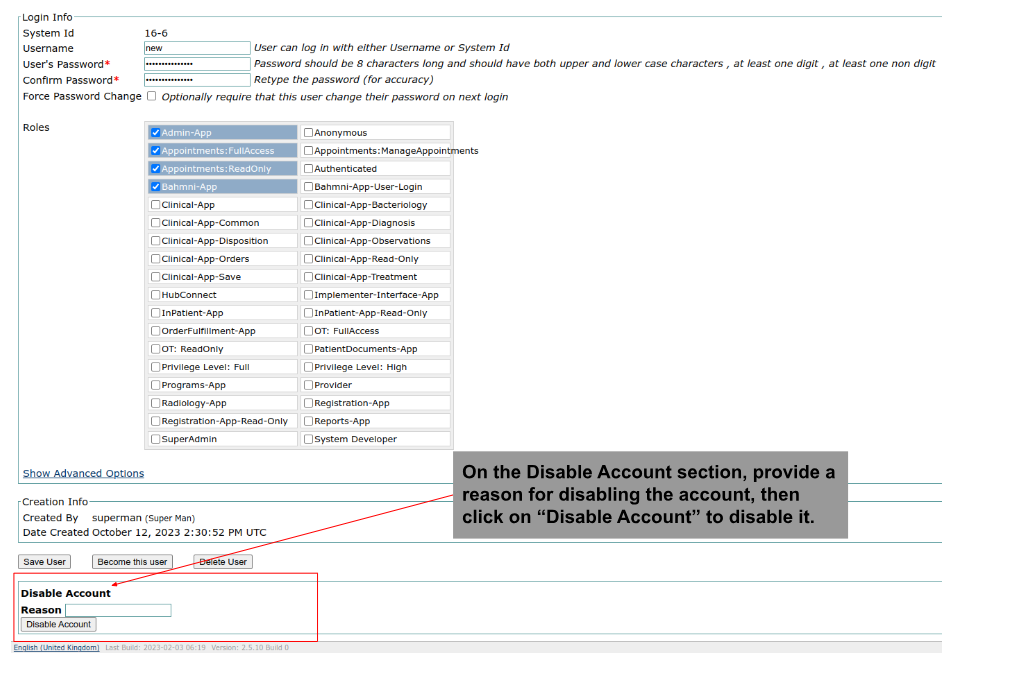Expand Show Advanced Options
The height and width of the screenshot is (676, 1020).
click(83, 474)
